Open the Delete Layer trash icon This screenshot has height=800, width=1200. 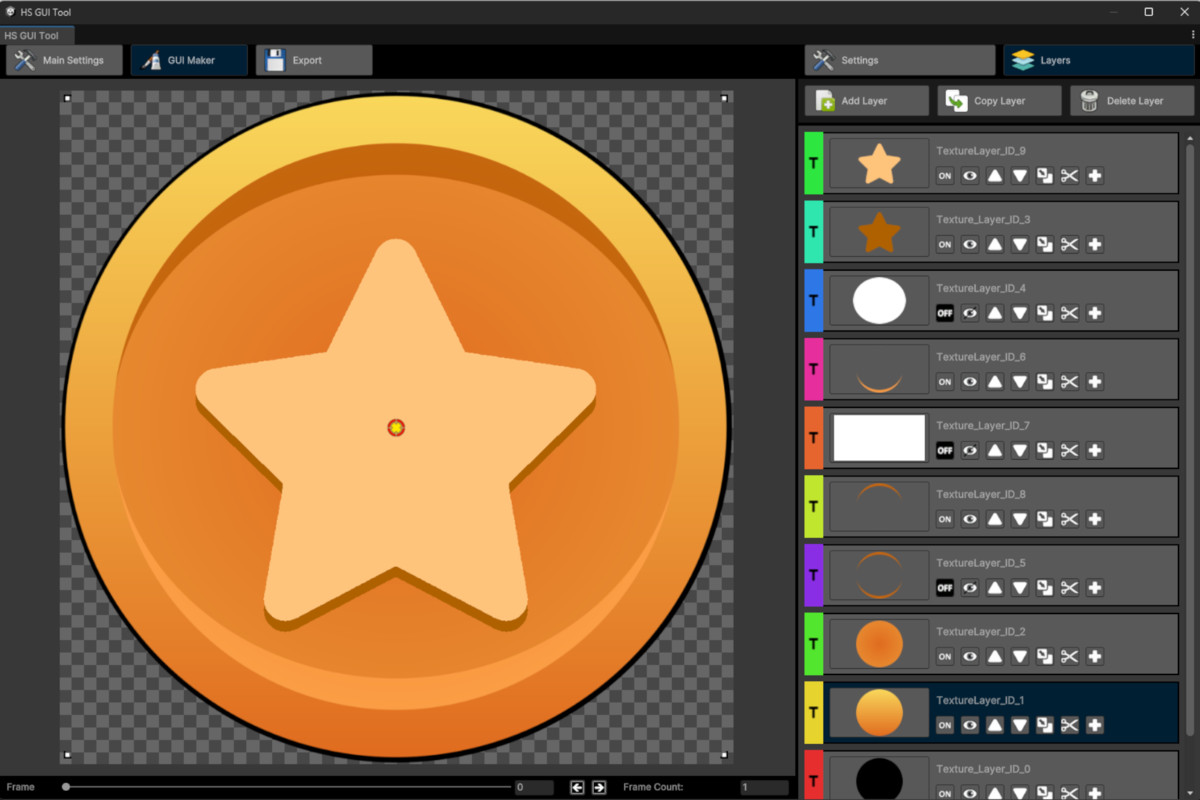1089,100
